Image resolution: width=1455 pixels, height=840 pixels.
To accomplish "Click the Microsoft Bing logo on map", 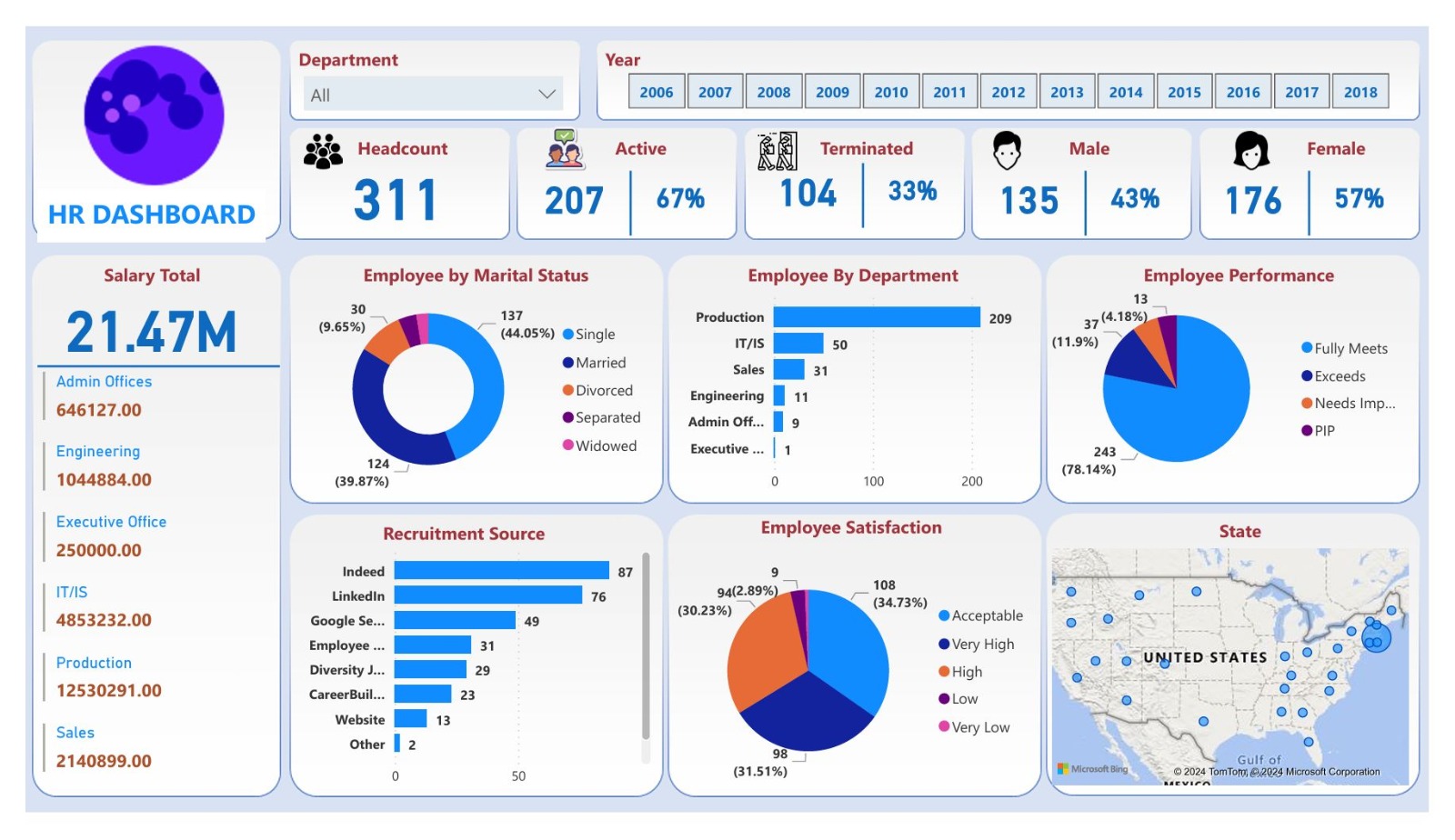I will point(1093,769).
